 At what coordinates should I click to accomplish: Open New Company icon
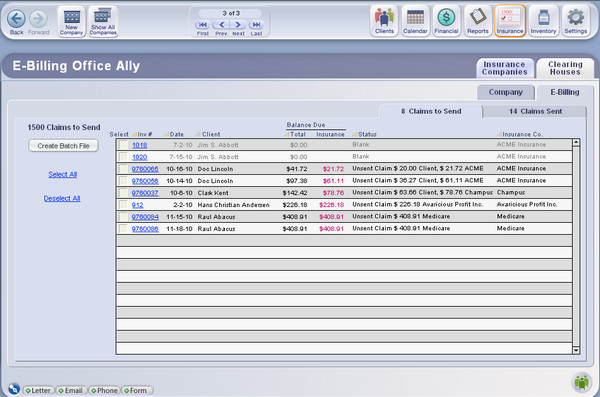point(72,21)
